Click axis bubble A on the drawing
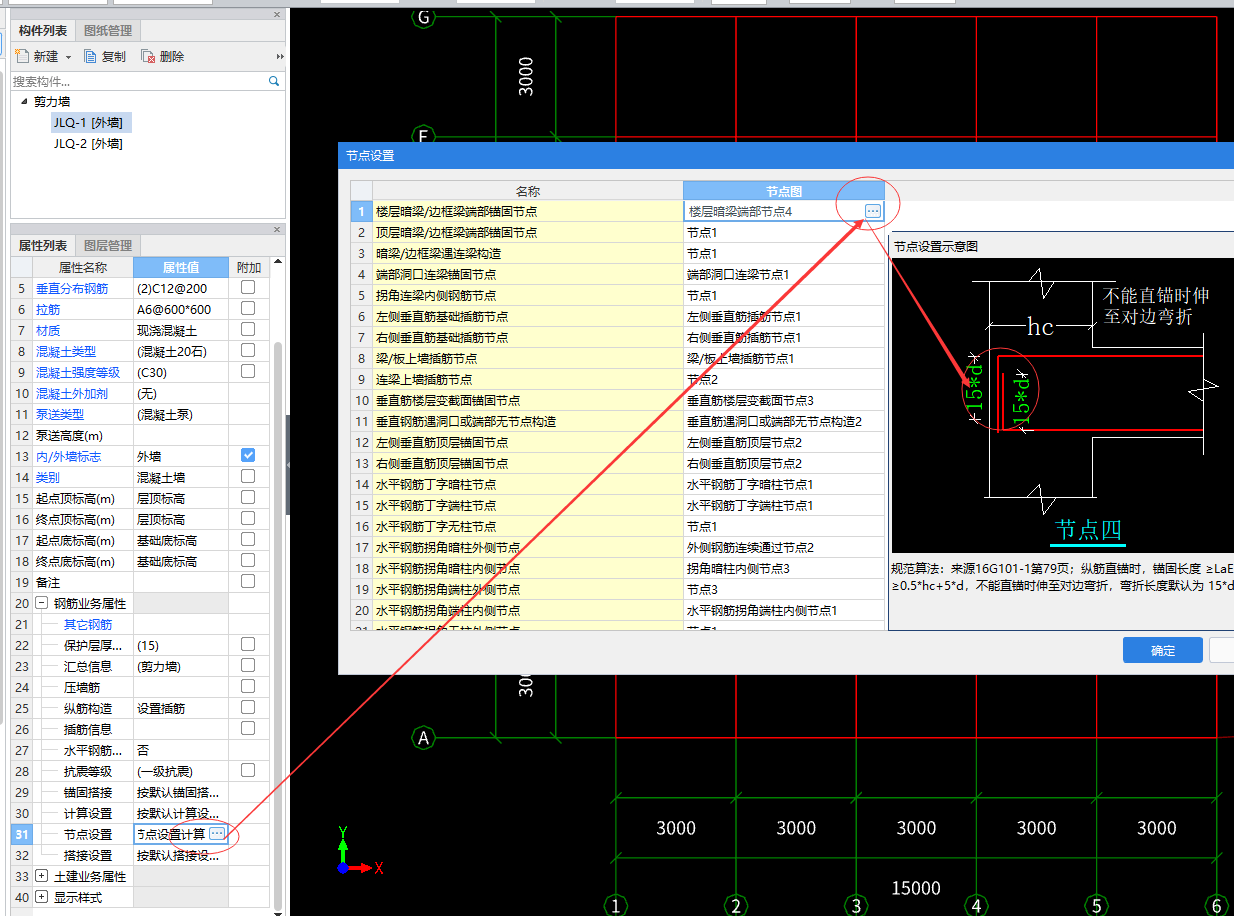 click(x=424, y=738)
